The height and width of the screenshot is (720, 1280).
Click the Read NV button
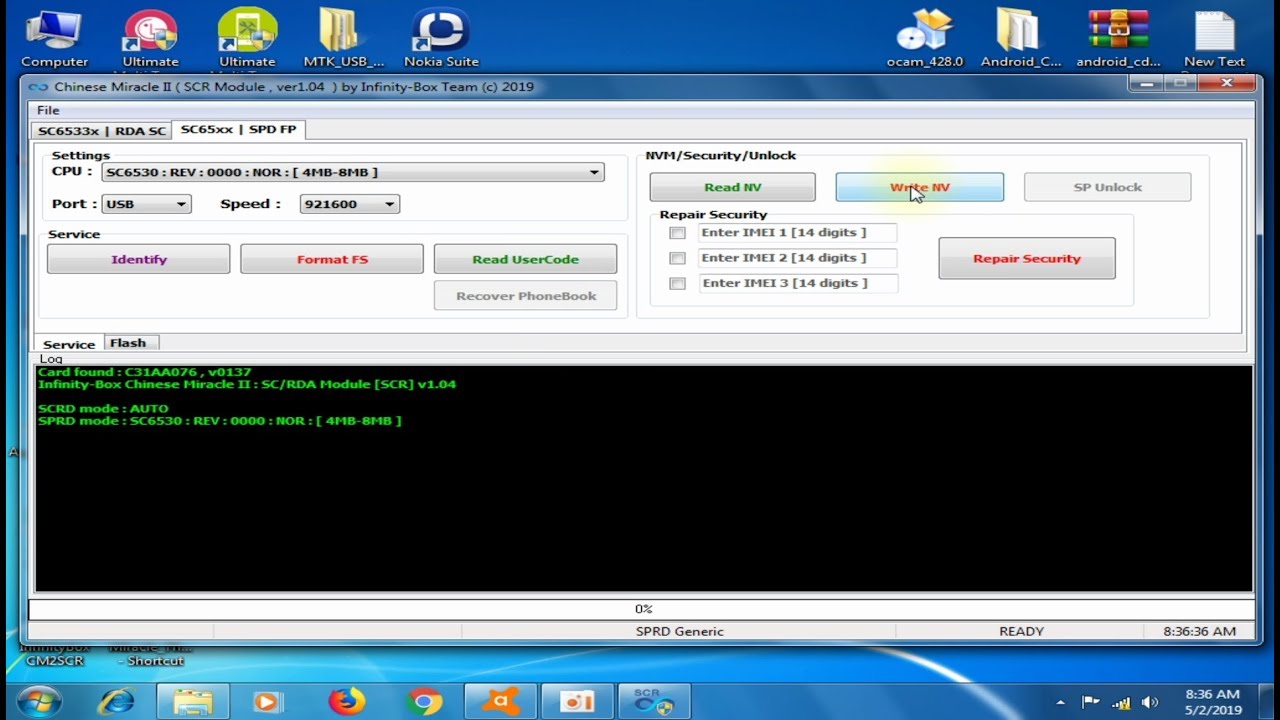pyautogui.click(x=732, y=187)
